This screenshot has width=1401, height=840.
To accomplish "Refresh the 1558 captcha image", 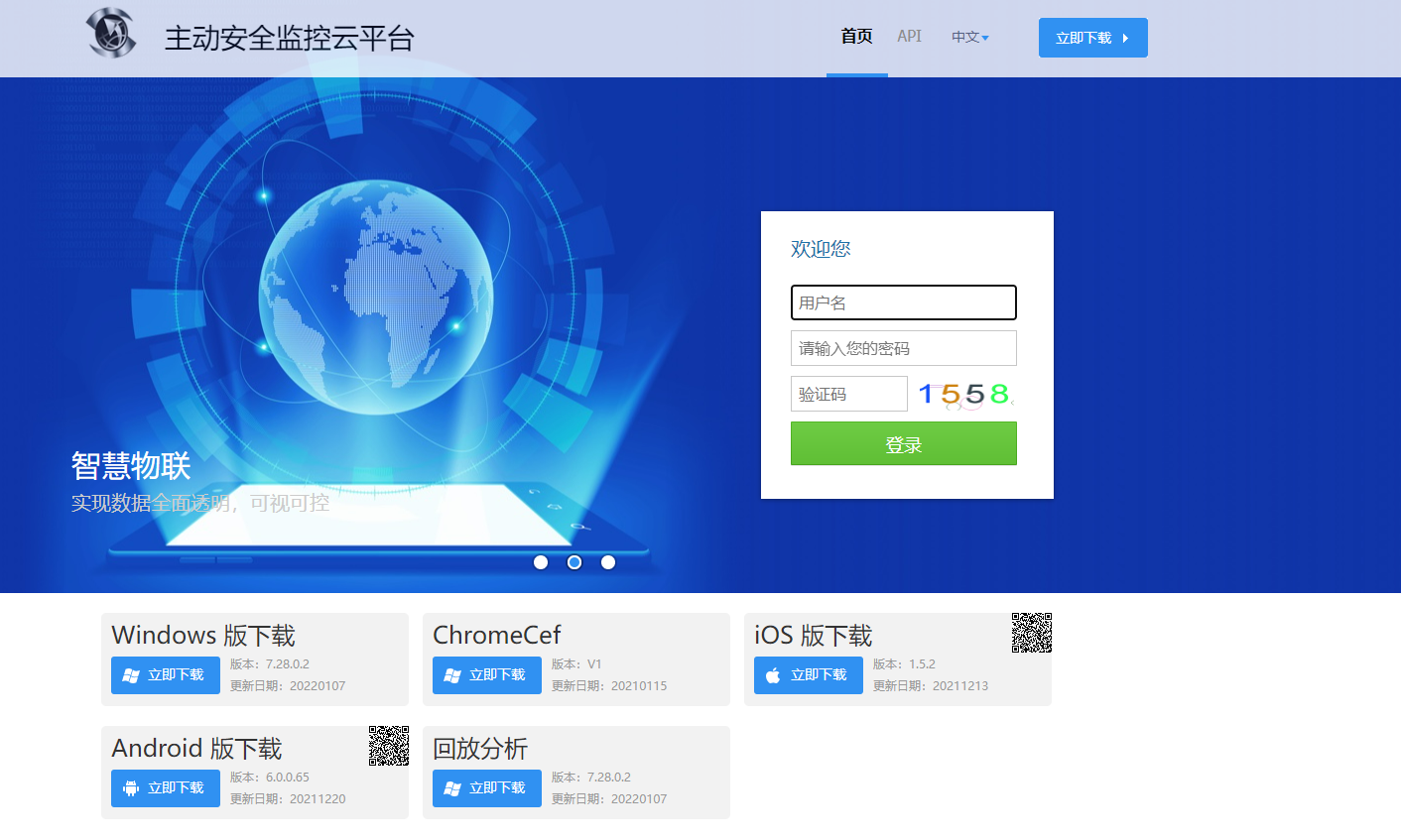I will coord(963,394).
